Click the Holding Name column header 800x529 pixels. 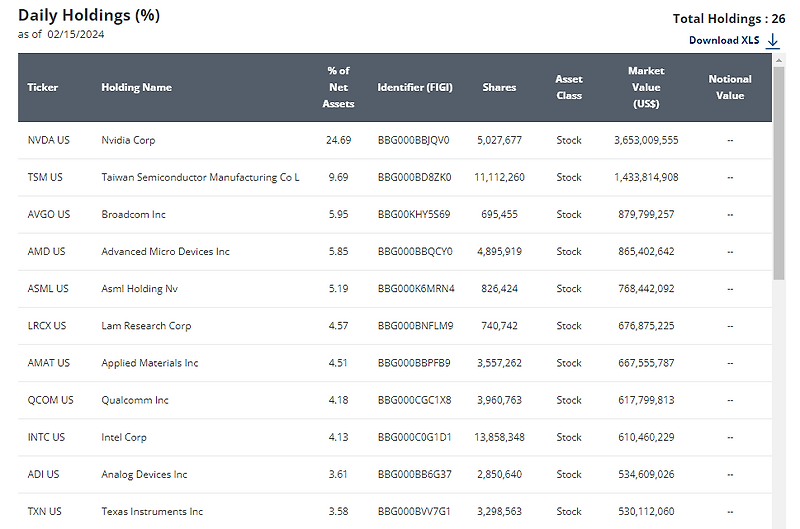pos(136,87)
